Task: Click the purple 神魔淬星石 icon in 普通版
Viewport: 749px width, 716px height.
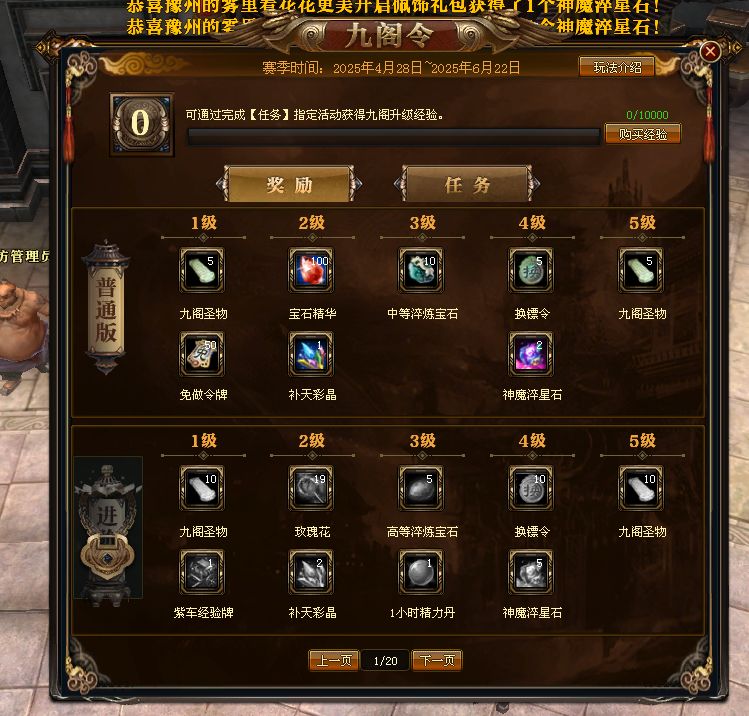Action: 531,354
